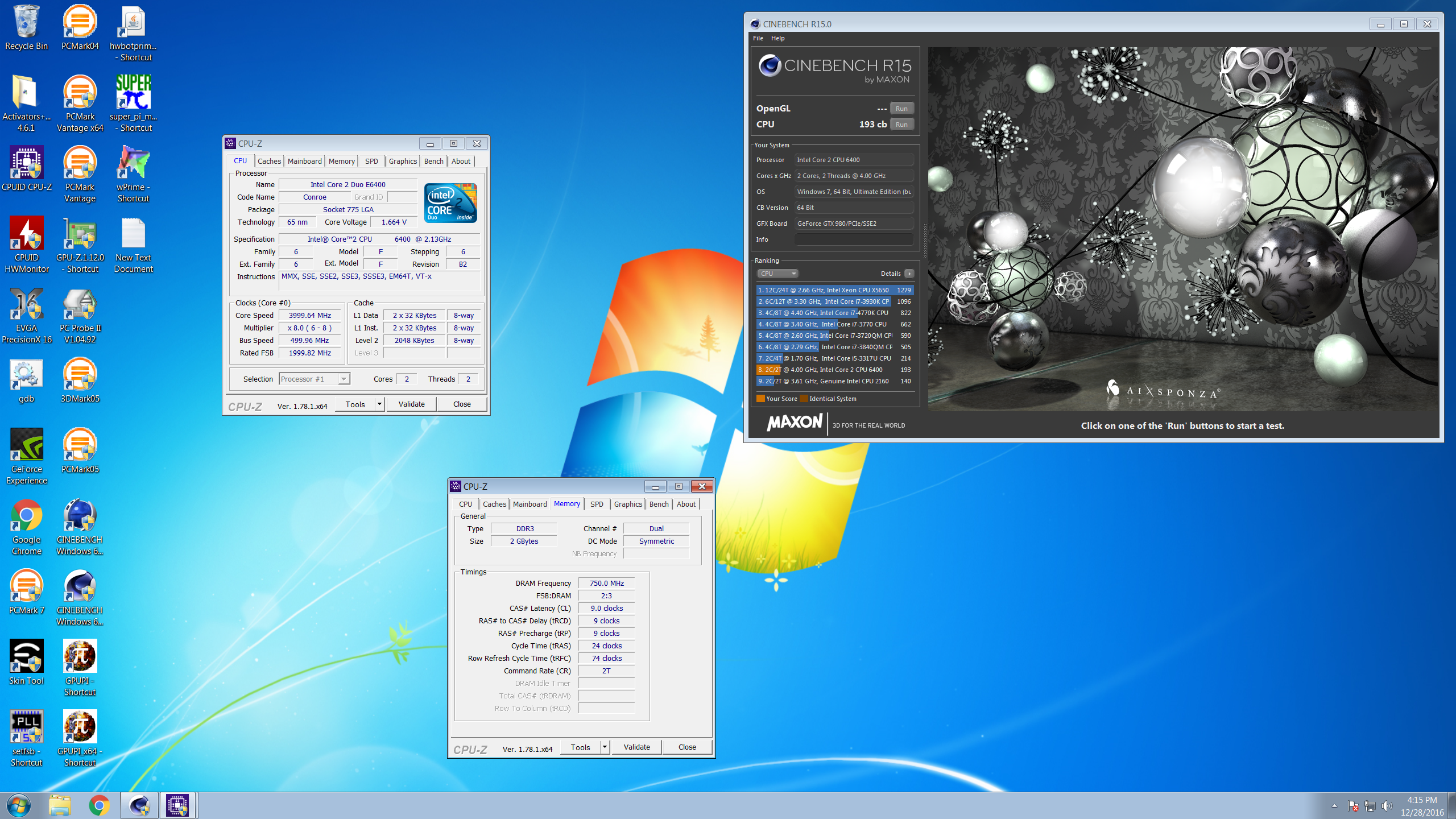Open Chrome from the taskbar
The height and width of the screenshot is (819, 1456).
[100, 805]
